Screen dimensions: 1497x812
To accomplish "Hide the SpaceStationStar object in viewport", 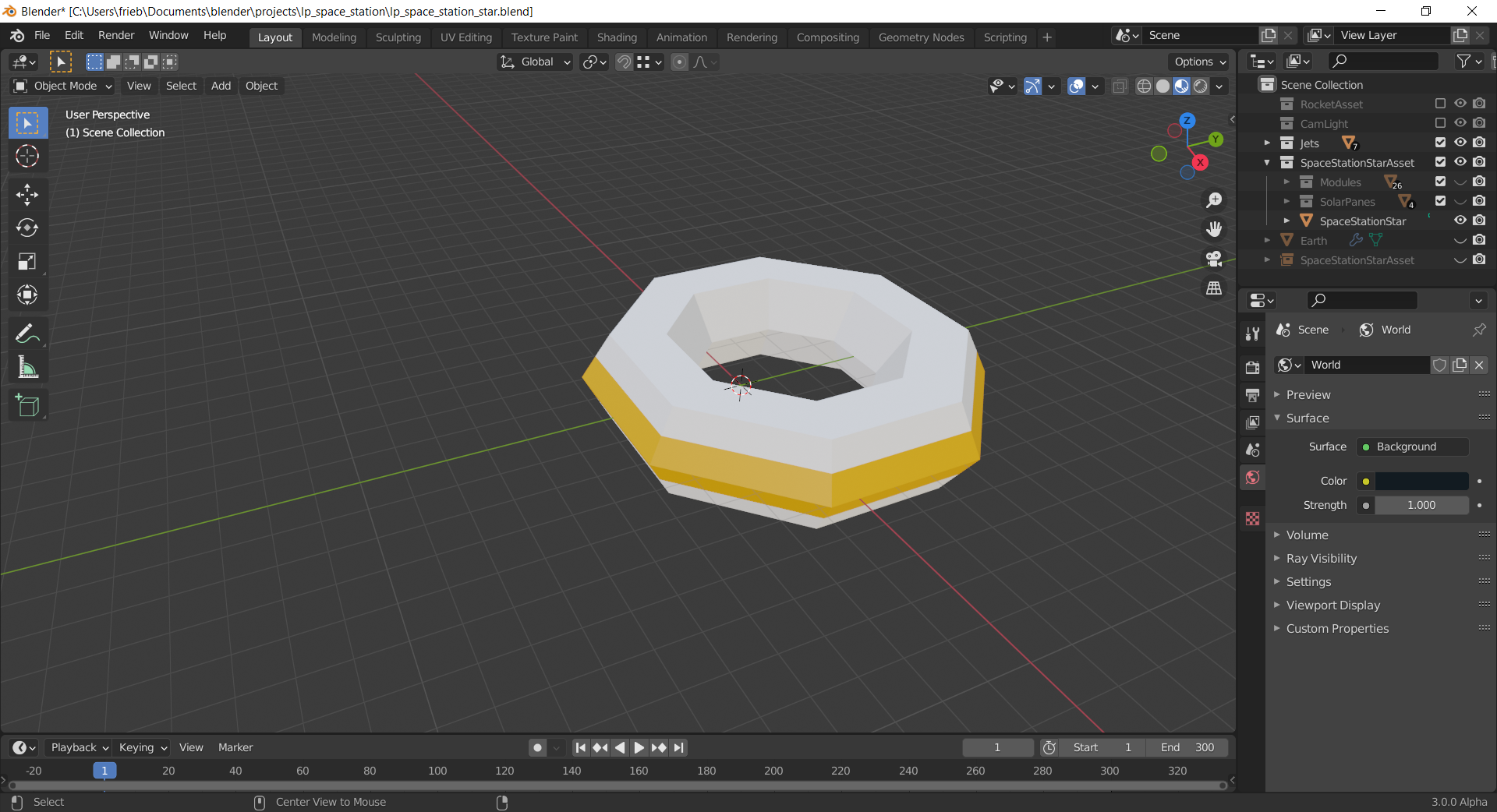I will pyautogui.click(x=1460, y=221).
